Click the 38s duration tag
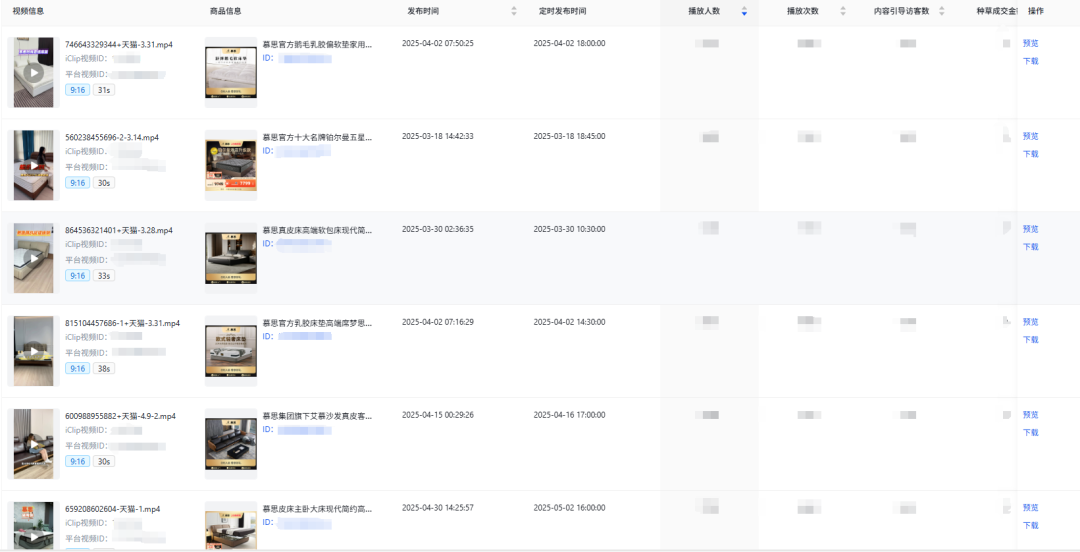1080x552 pixels. (x=104, y=369)
